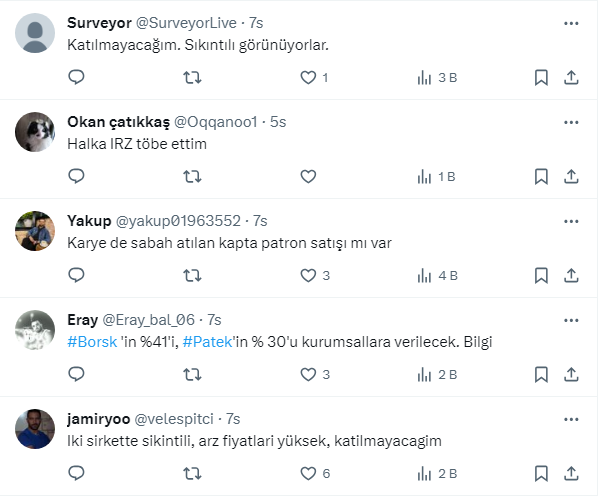Retweet jamiryoo's post

pyautogui.click(x=191, y=473)
